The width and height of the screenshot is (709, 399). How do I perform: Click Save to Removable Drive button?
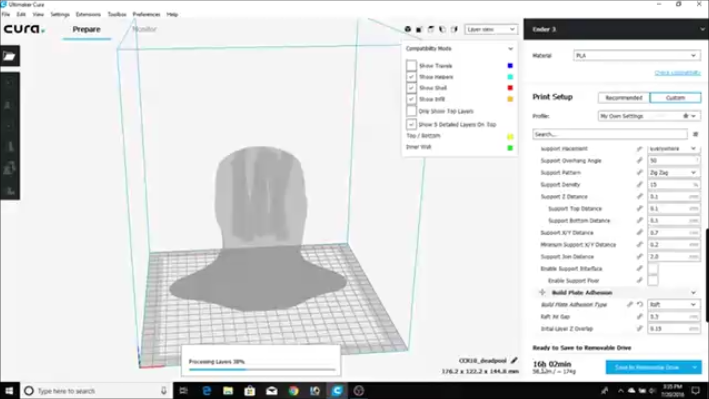pyautogui.click(x=647, y=367)
